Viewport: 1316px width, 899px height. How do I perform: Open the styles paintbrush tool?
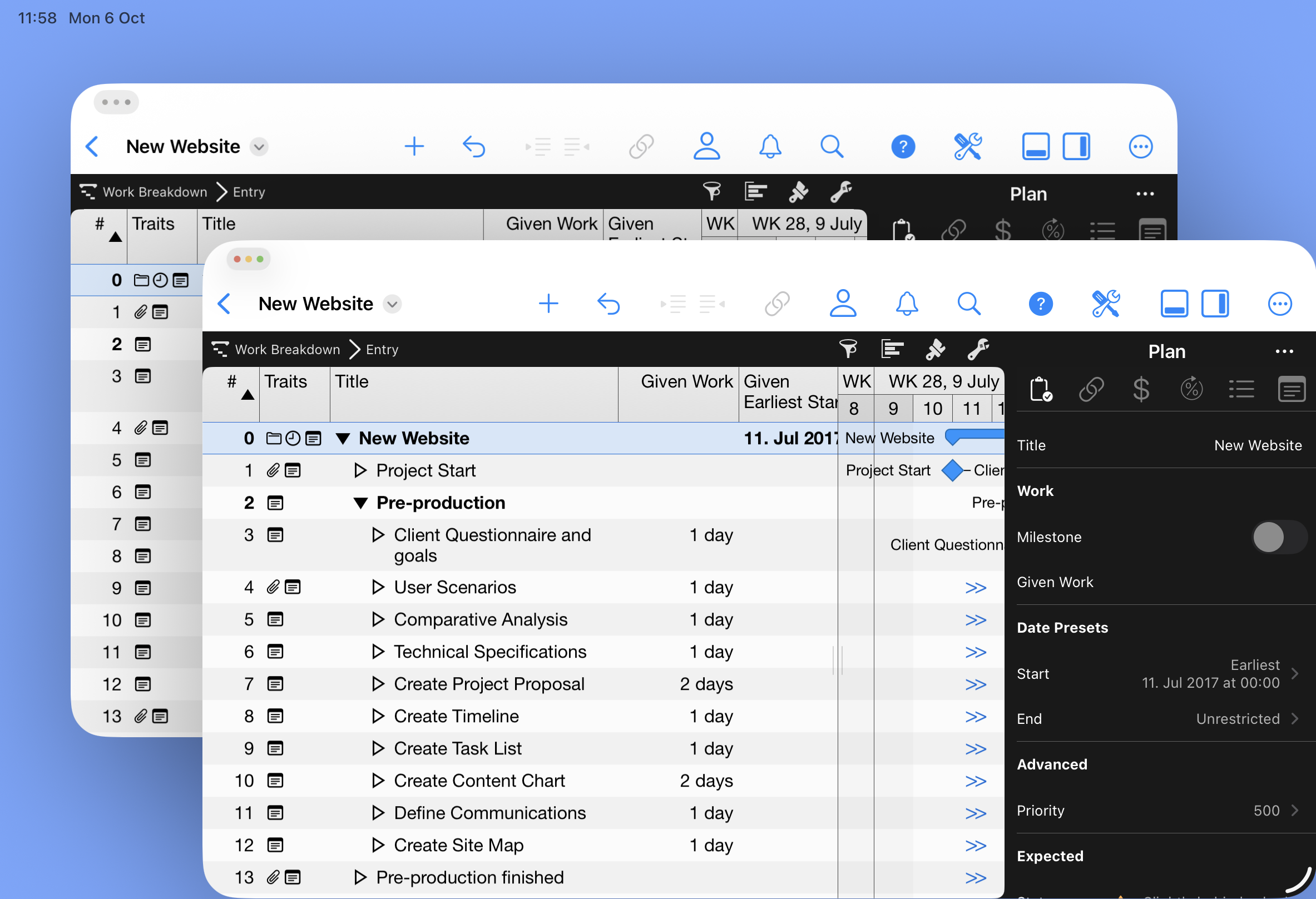(934, 349)
